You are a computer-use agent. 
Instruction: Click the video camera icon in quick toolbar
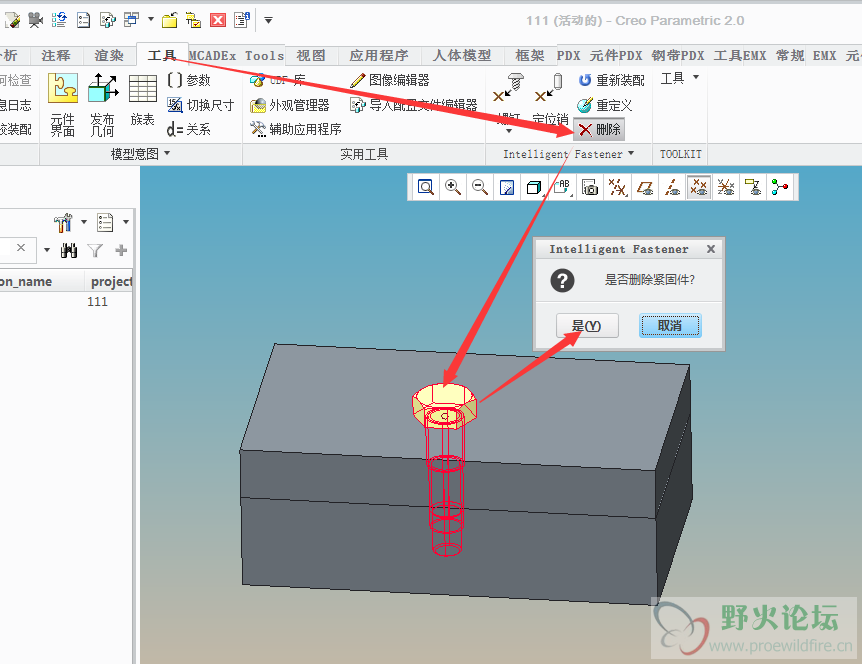point(36,20)
